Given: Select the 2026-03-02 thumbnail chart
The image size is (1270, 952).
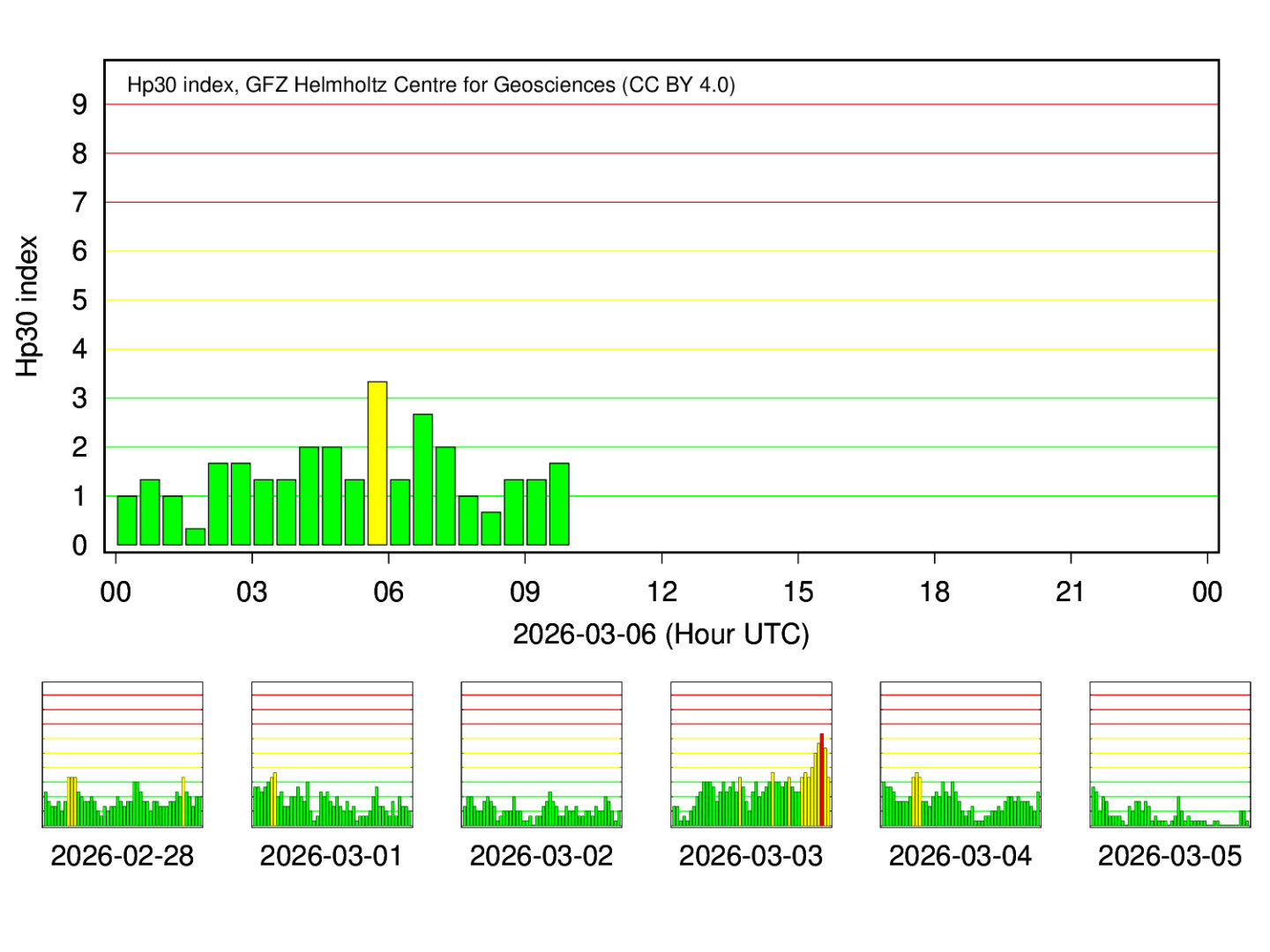Looking at the screenshot, I should pos(542,755).
